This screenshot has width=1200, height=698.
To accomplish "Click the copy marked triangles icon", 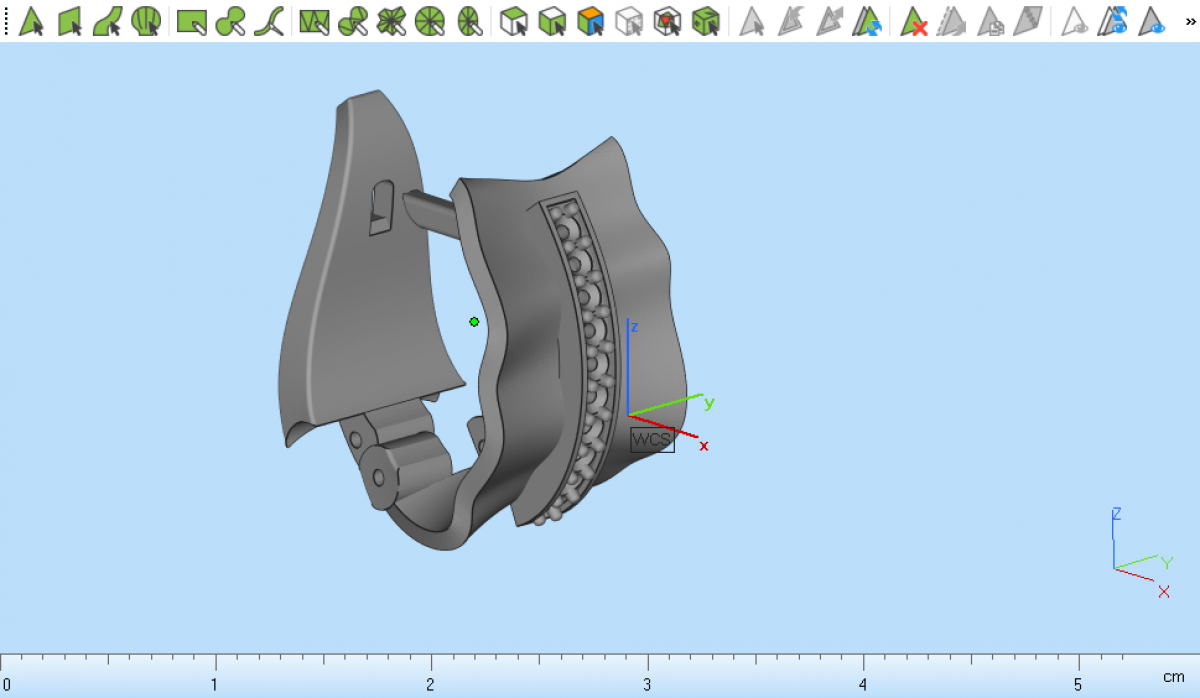I will pyautogui.click(x=990, y=21).
